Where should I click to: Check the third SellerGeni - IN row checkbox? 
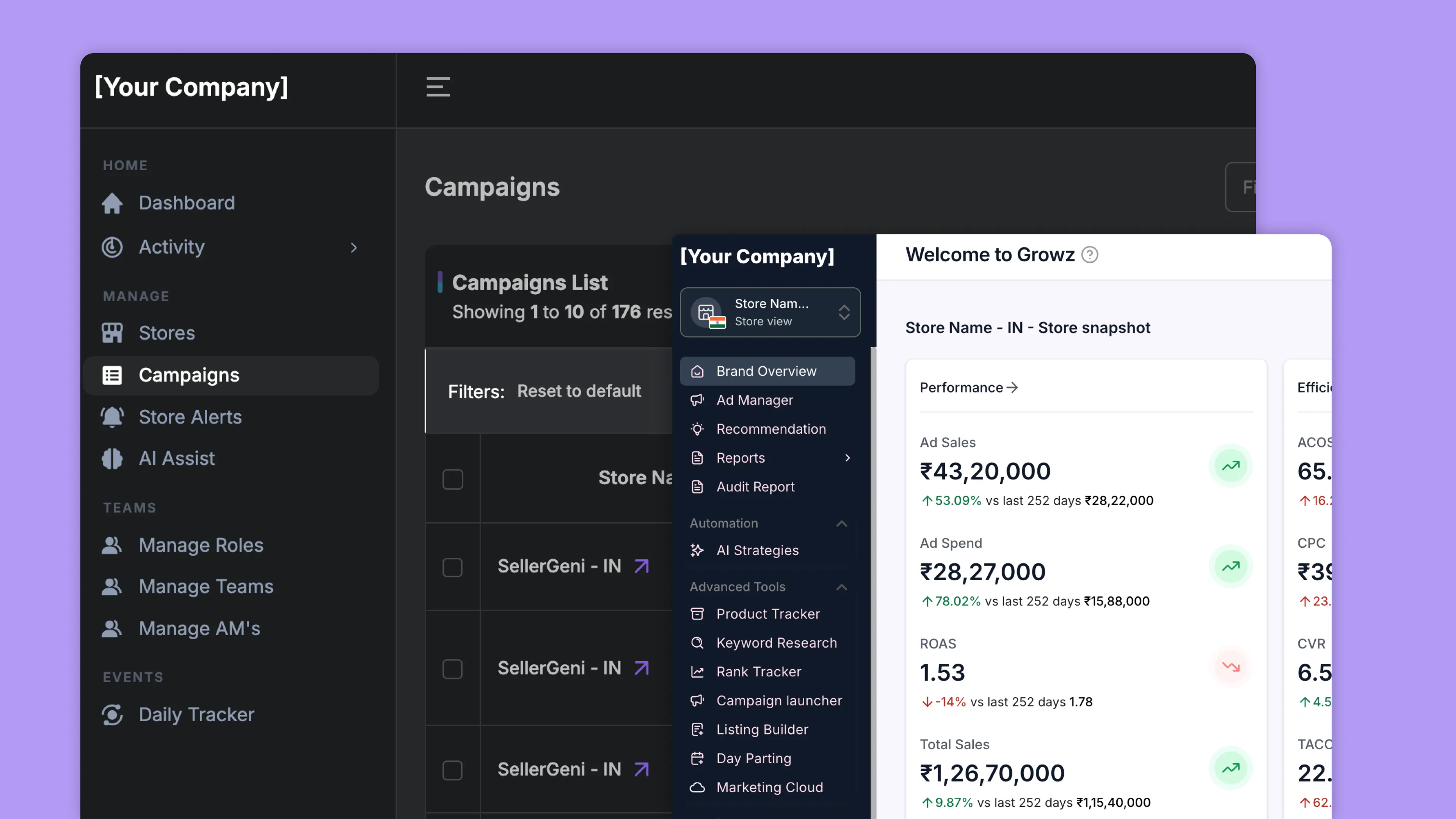[453, 770]
